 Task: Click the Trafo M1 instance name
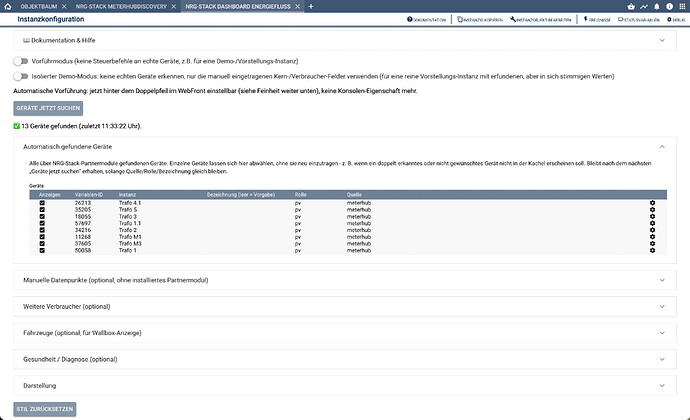(130, 237)
